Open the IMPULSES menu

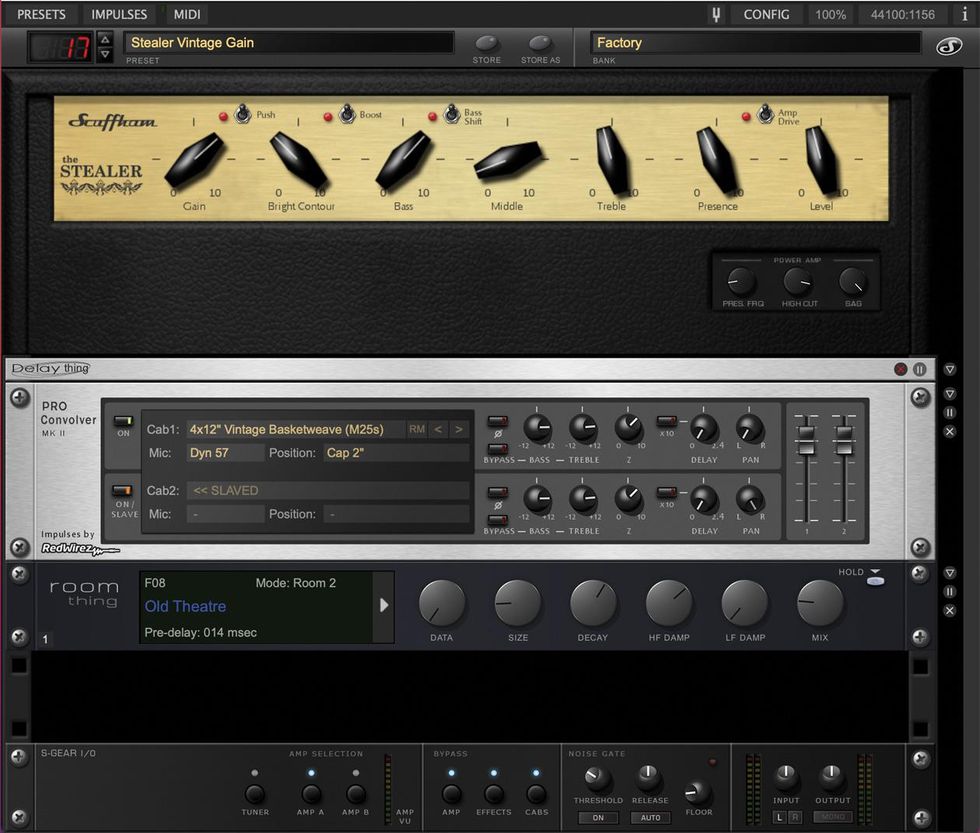click(118, 14)
